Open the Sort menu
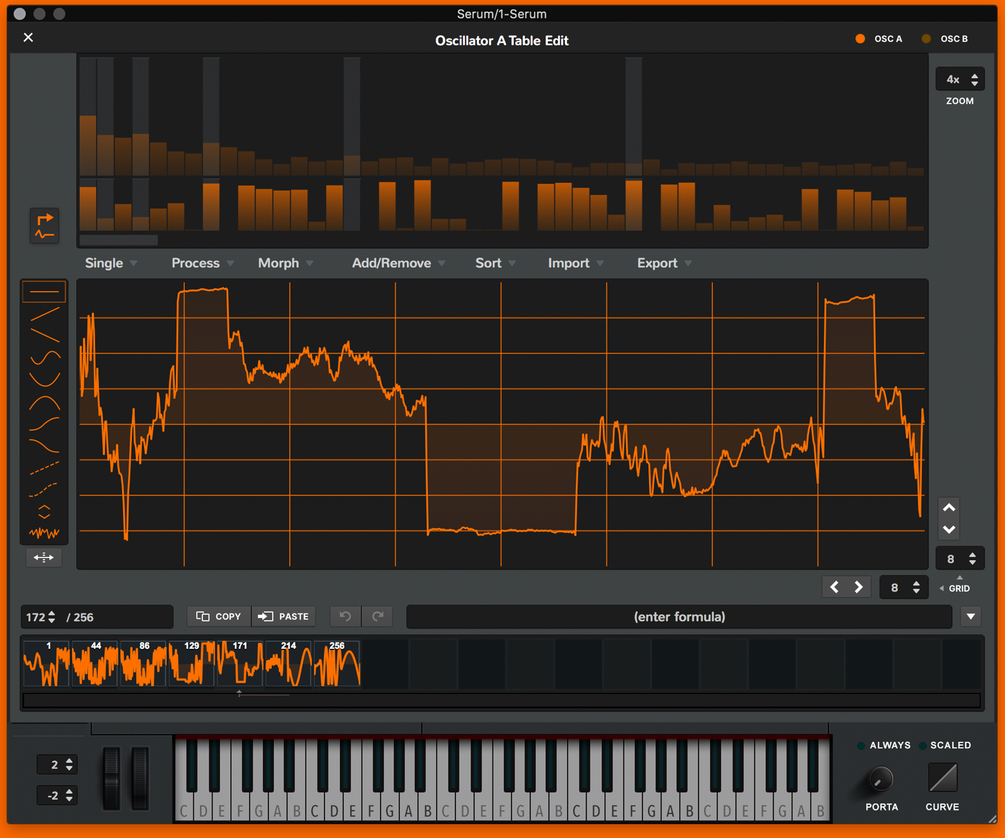 (x=495, y=263)
